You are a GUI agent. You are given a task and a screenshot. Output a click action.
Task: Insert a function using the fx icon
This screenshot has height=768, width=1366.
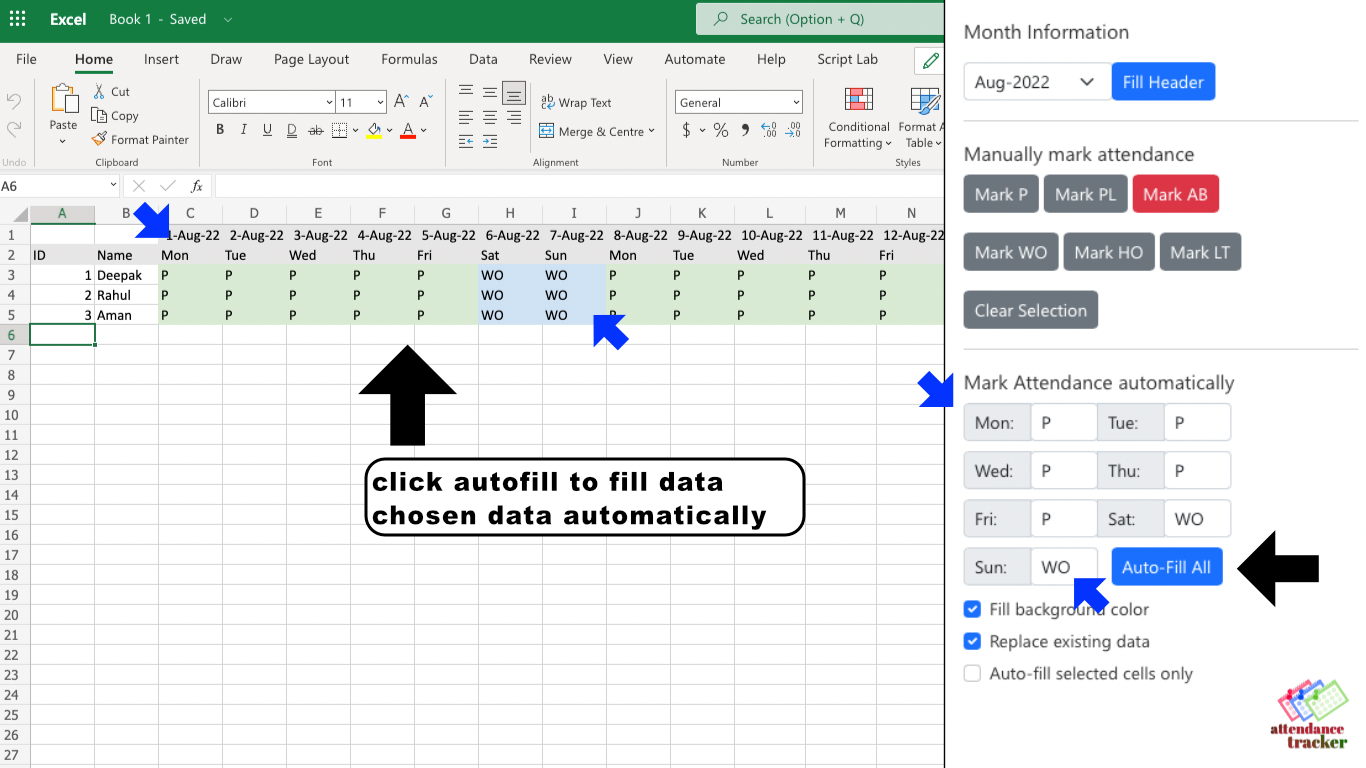pos(196,185)
